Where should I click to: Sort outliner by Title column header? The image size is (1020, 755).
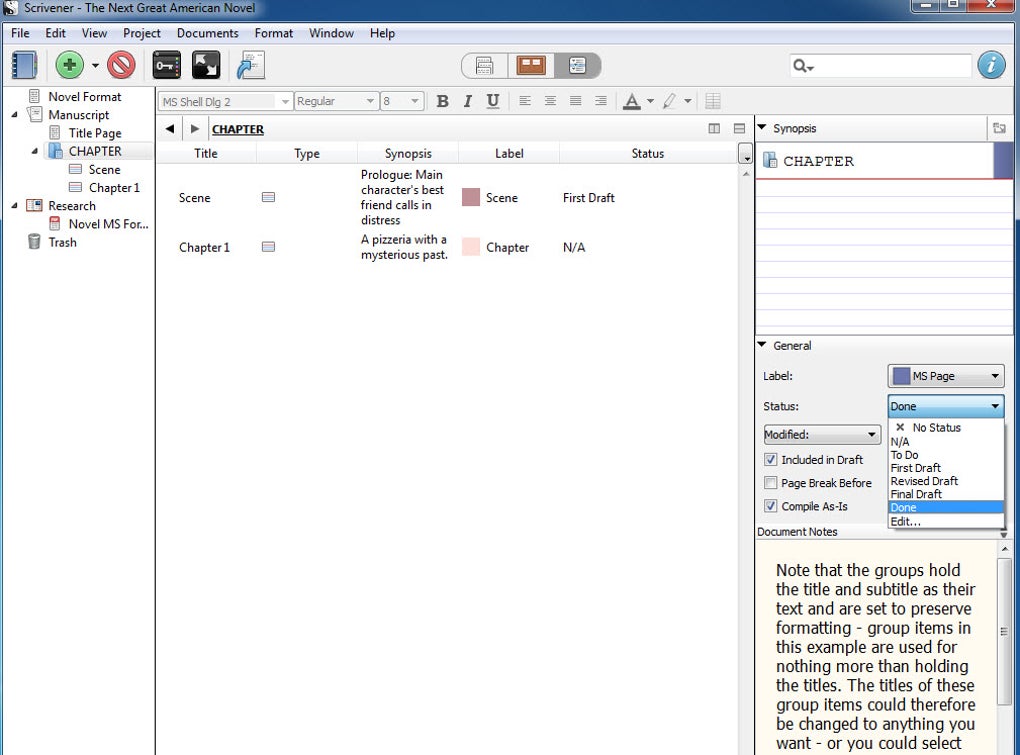point(206,153)
